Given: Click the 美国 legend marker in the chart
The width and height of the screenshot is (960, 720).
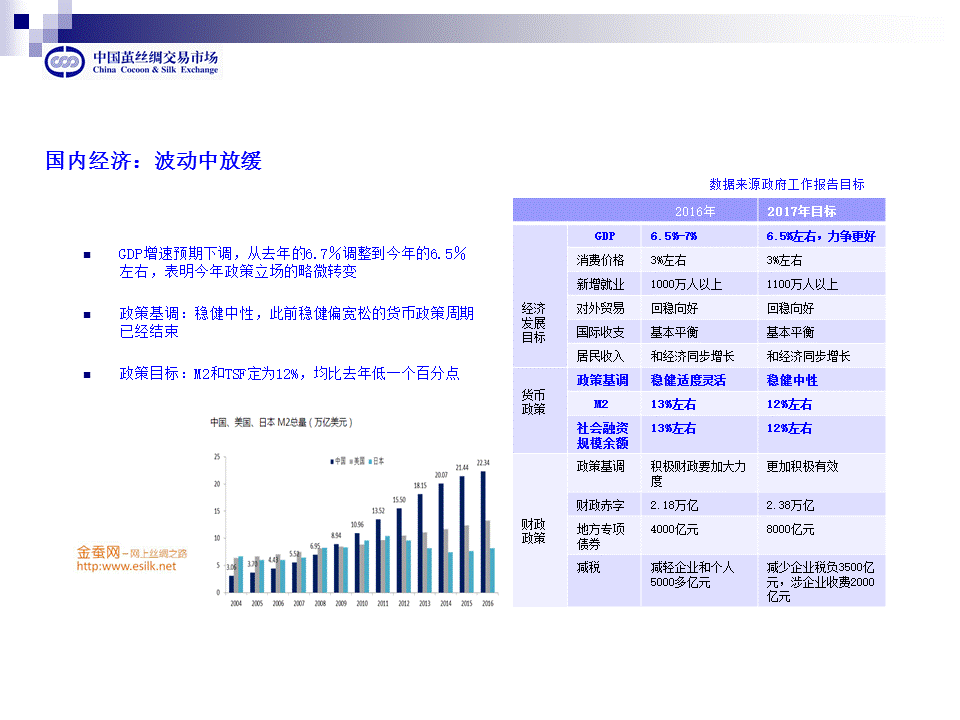Looking at the screenshot, I should tap(352, 461).
